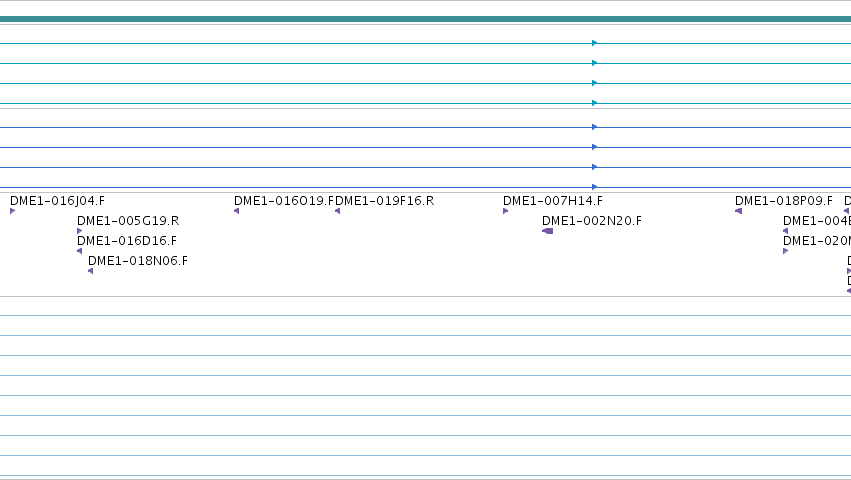
Task: Select the DME1-016O19.F feature label
Action: pyautogui.click(x=284, y=201)
